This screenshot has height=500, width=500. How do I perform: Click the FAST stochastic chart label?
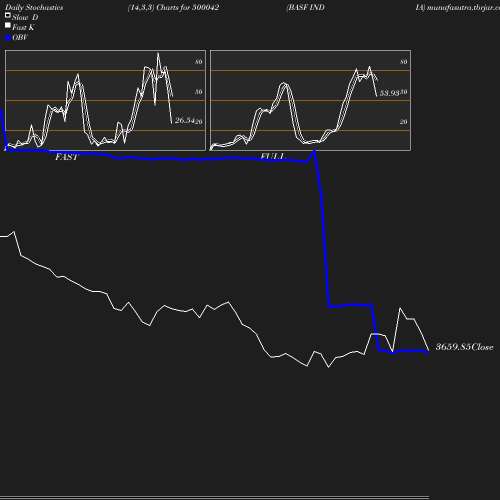67,157
